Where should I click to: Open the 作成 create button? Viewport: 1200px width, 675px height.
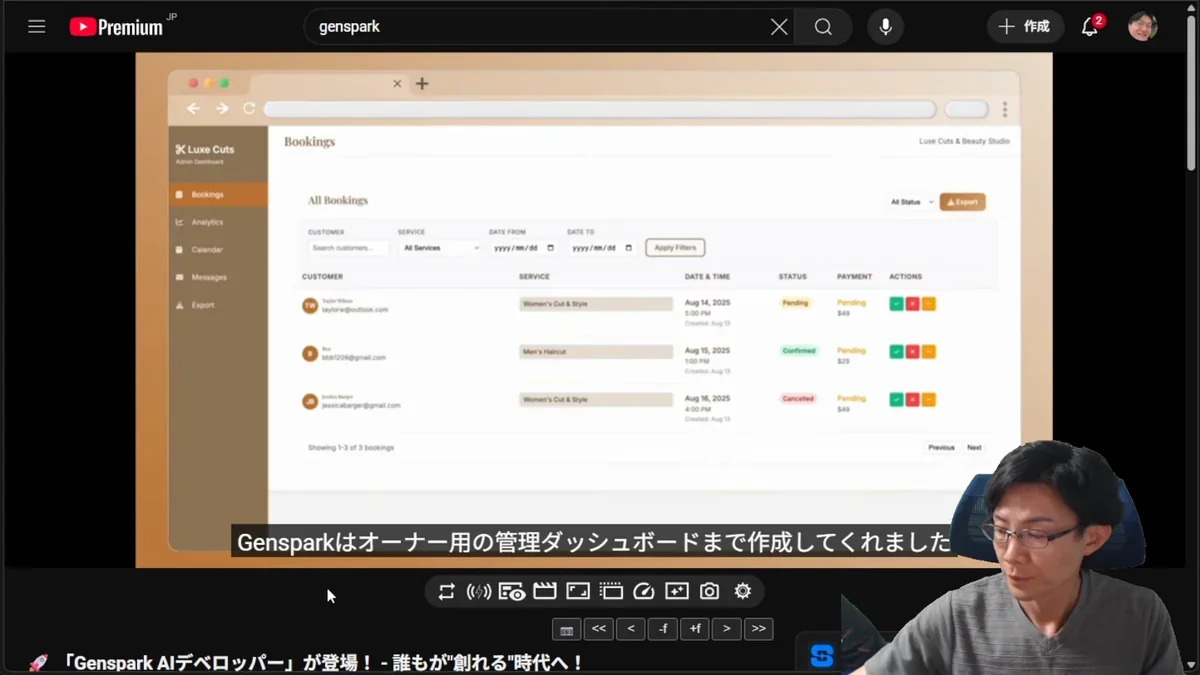pyautogui.click(x=1025, y=27)
